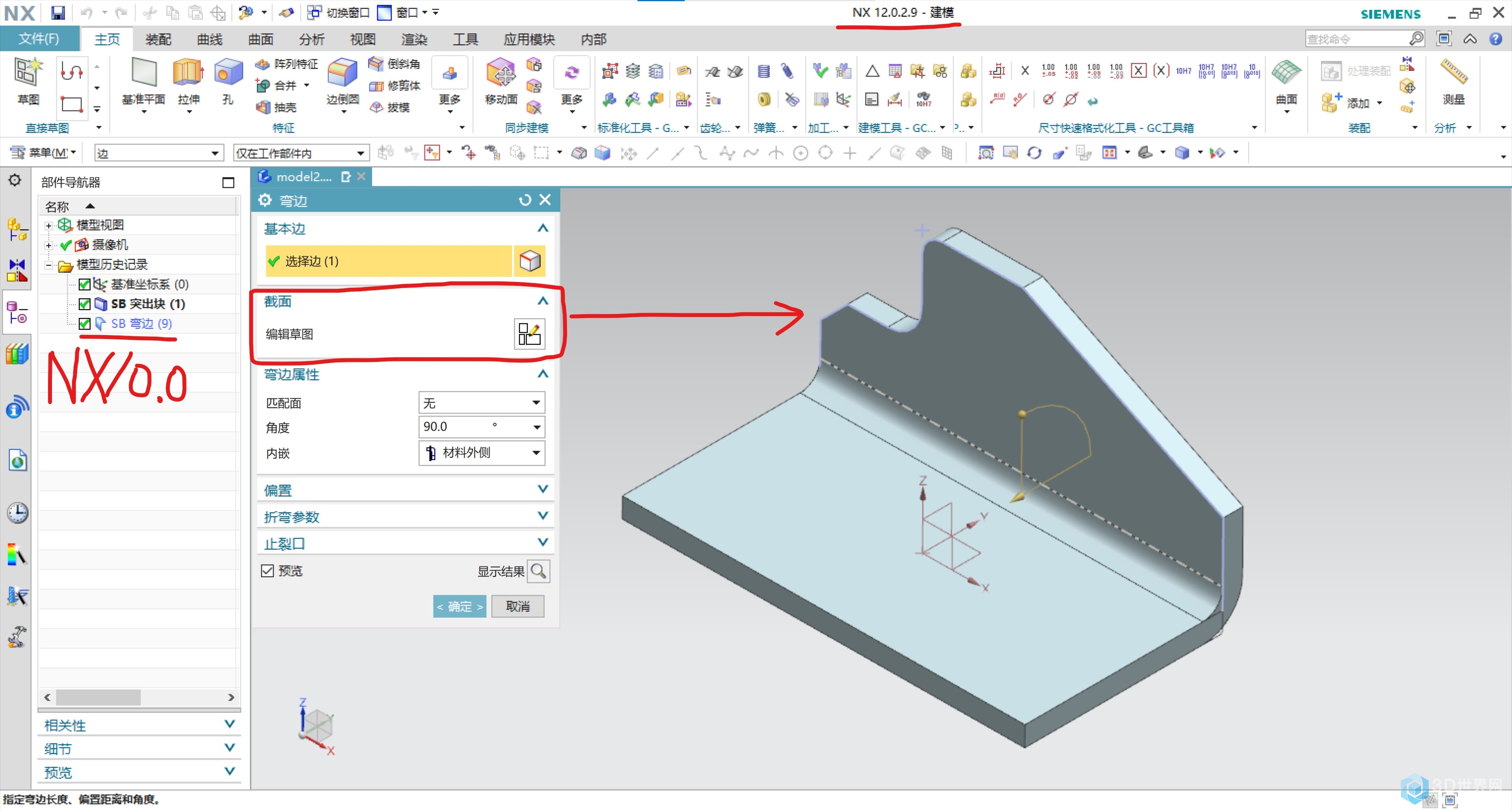Switch to the Render (渲染) ribbon tab
The image size is (1512, 810).
point(414,39)
